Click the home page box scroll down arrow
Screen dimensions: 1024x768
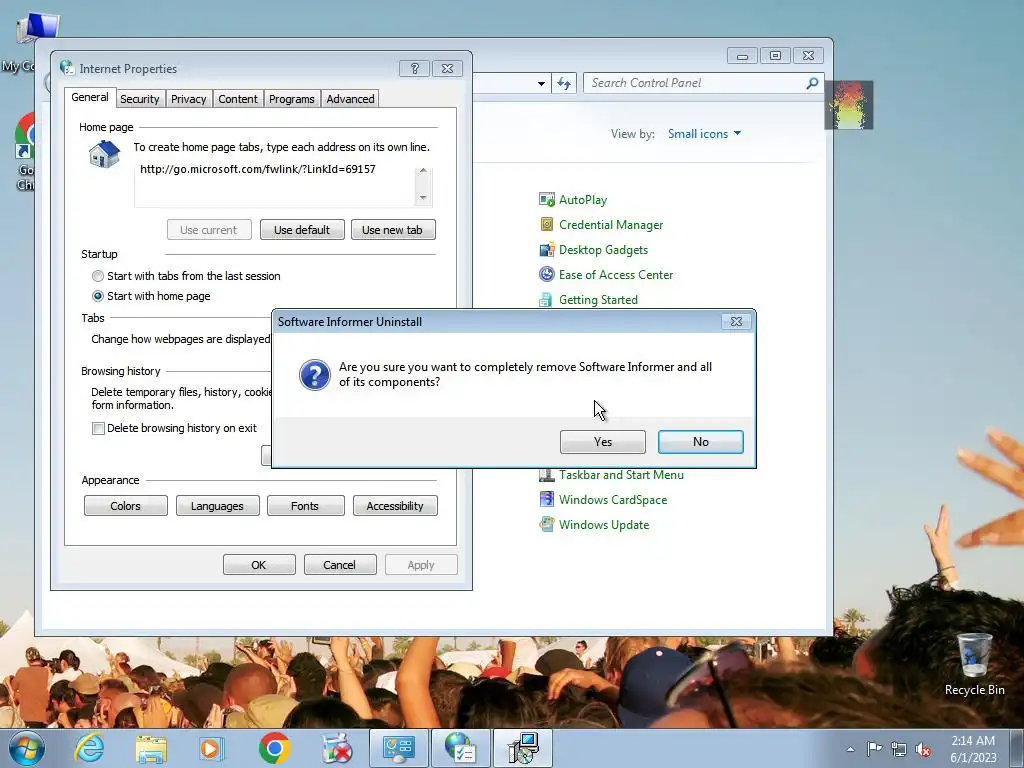(x=423, y=198)
